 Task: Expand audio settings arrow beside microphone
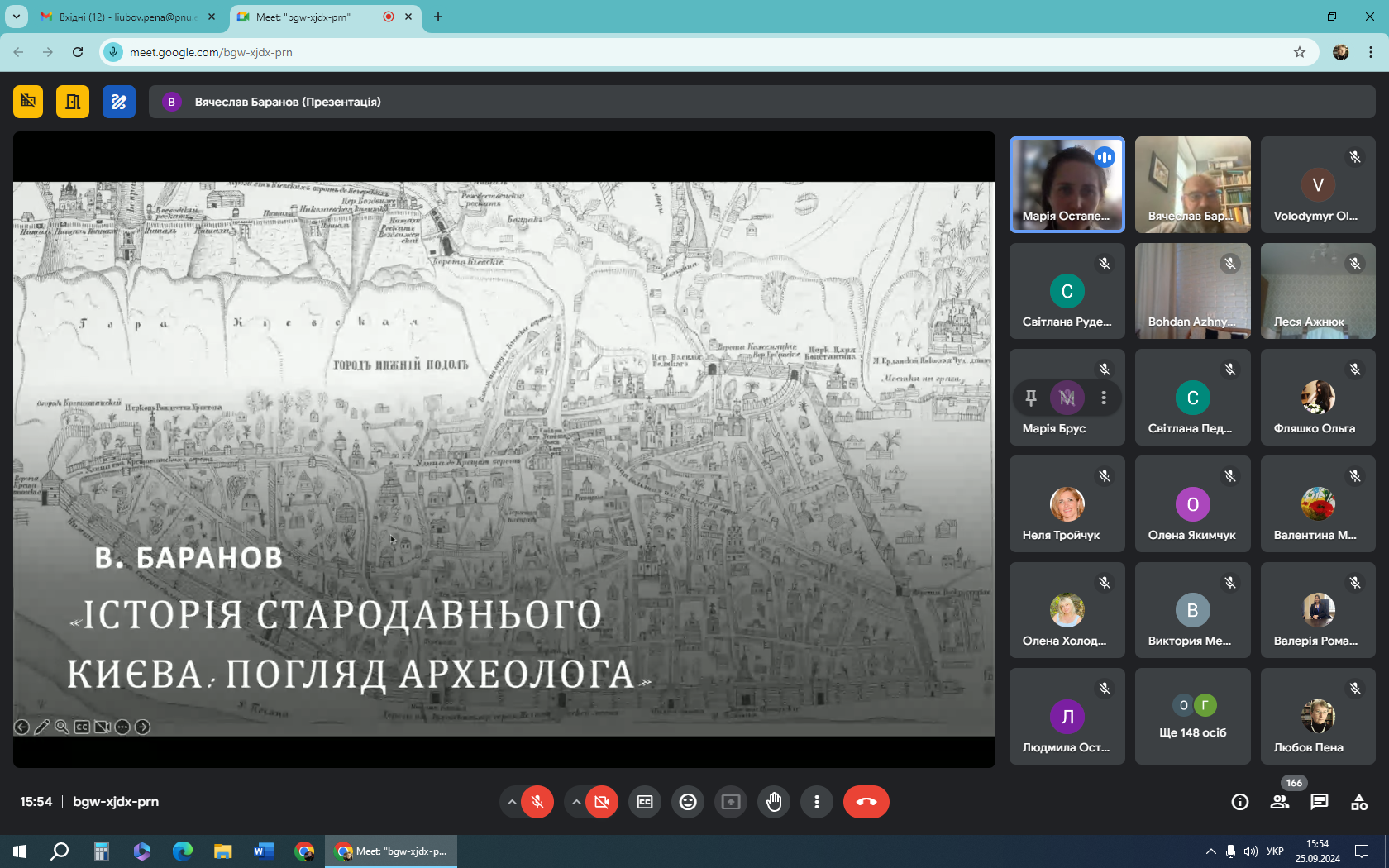[x=512, y=802]
